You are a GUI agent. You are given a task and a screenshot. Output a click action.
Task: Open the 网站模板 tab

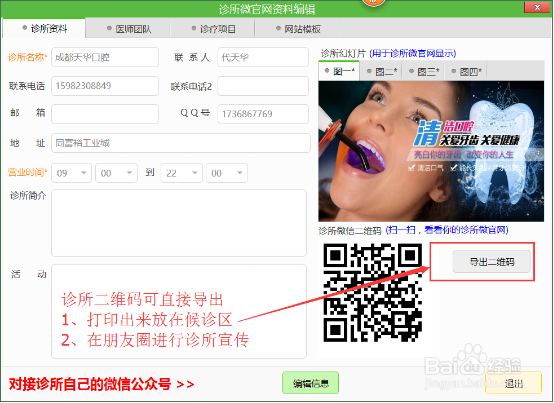(297, 29)
